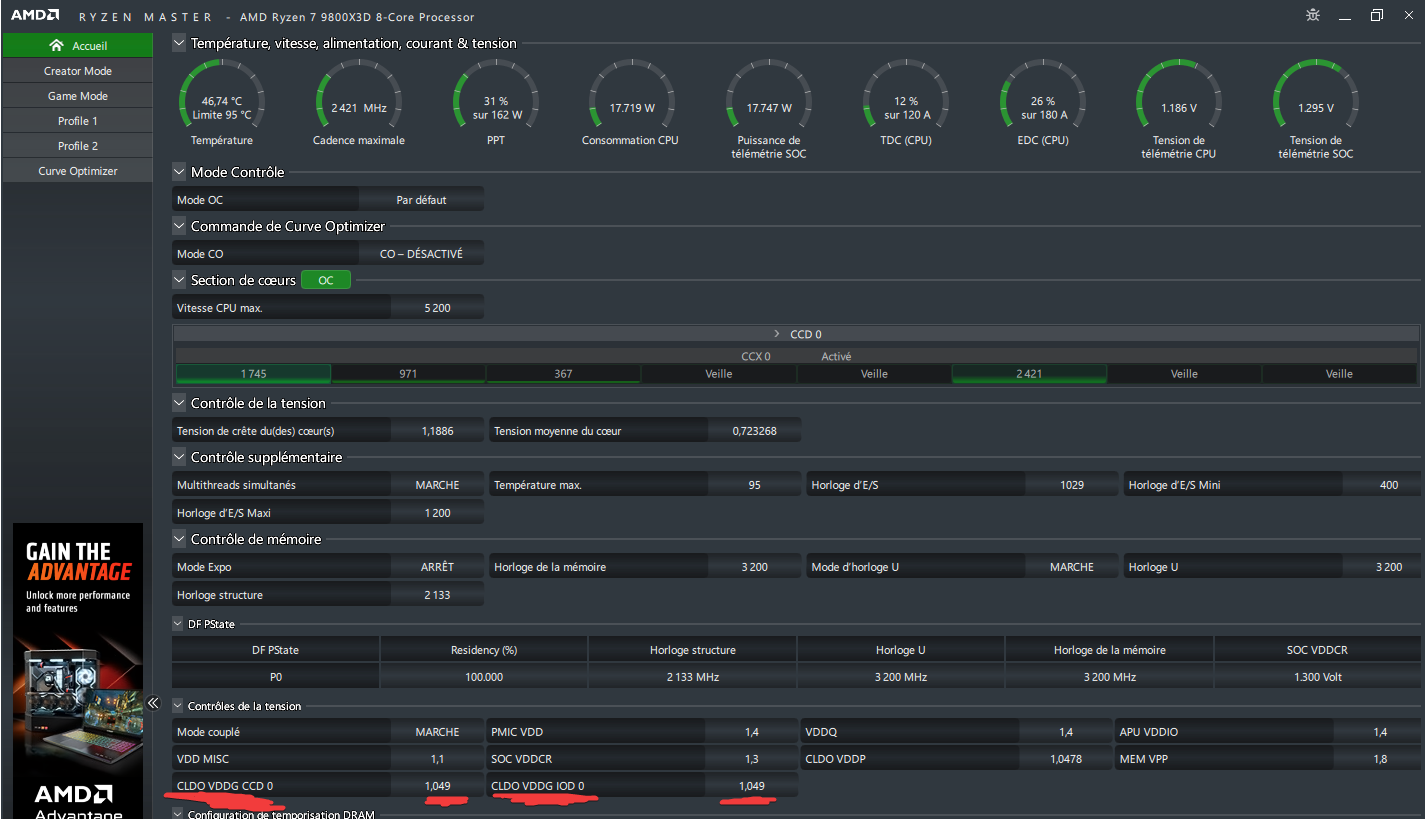Open the Game Mode profile tab

click(77, 96)
